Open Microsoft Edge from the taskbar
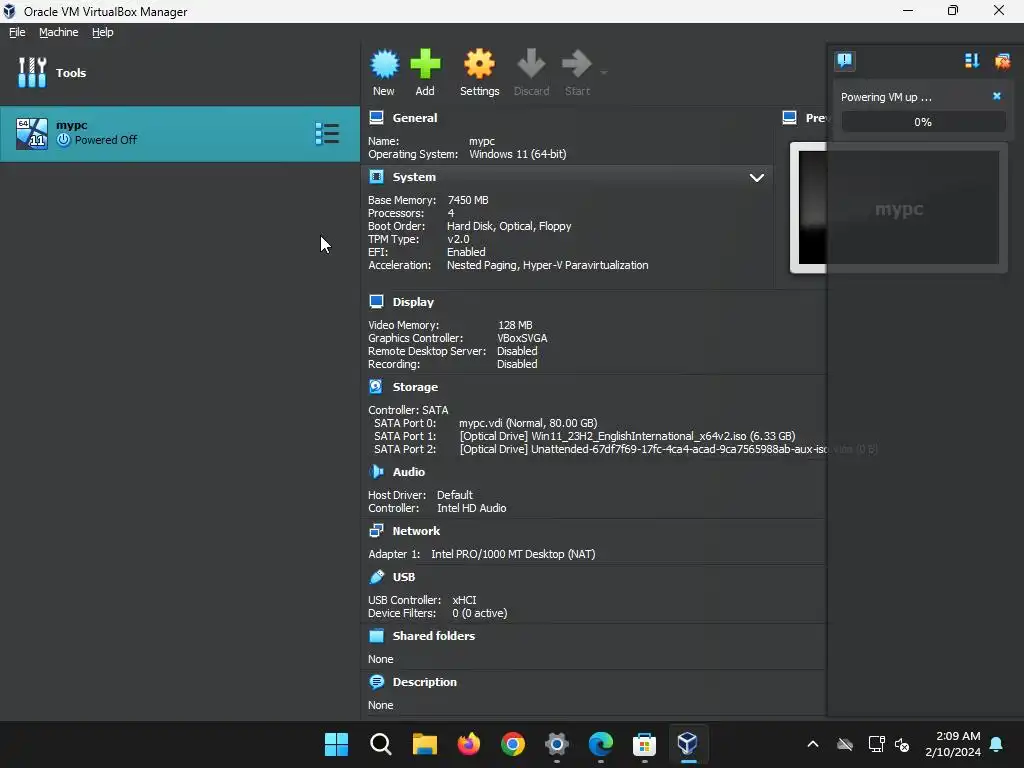1024x768 pixels. tap(601, 744)
